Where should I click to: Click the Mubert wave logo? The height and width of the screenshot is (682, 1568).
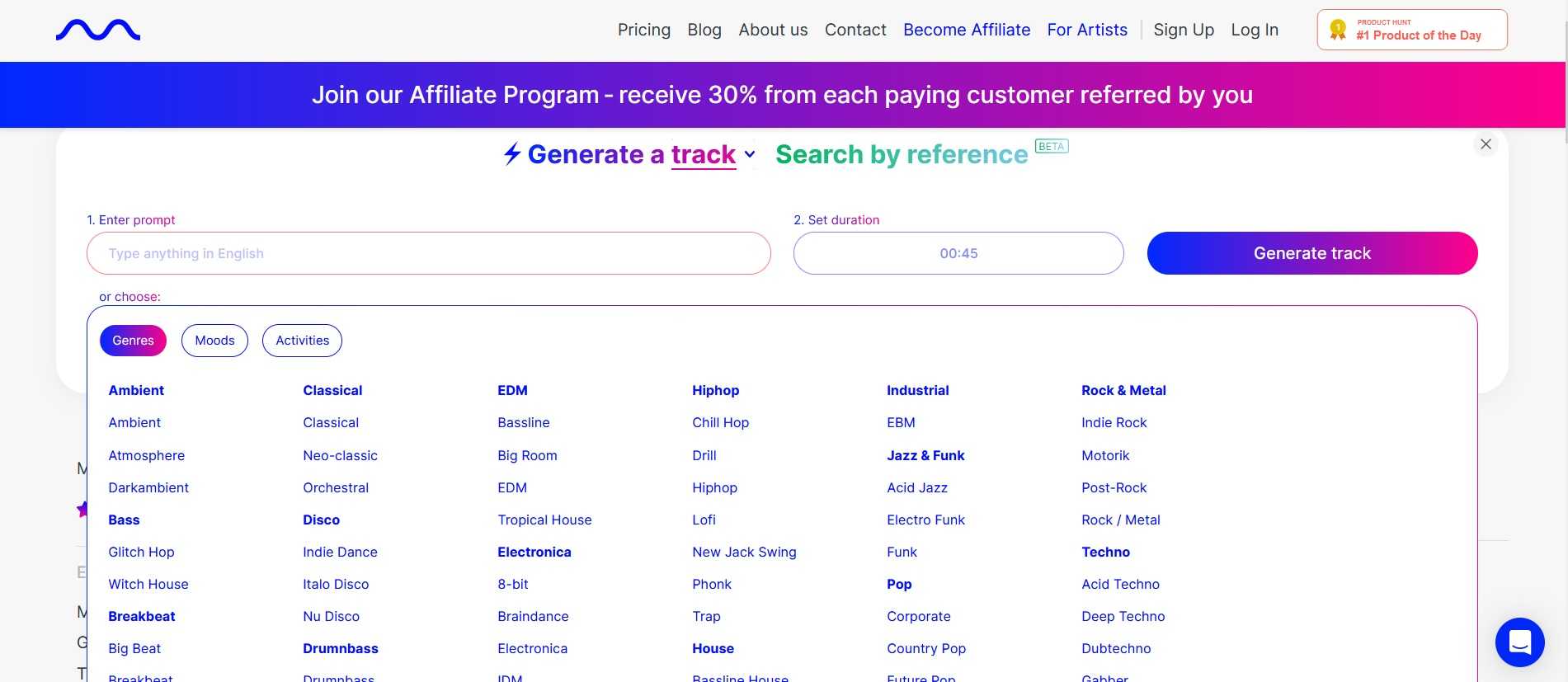98,31
